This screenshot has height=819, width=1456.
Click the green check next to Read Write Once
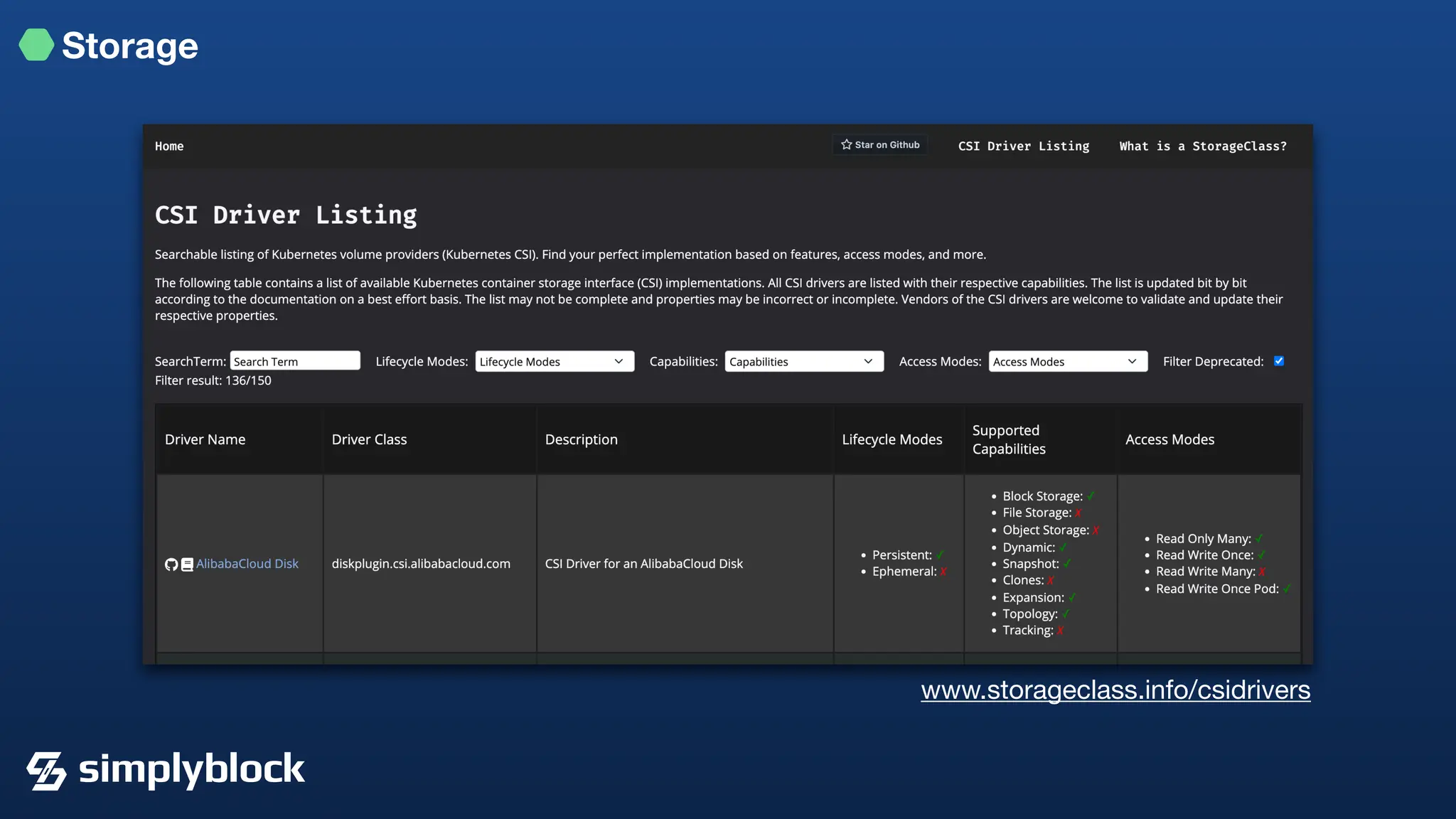[x=1261, y=555]
